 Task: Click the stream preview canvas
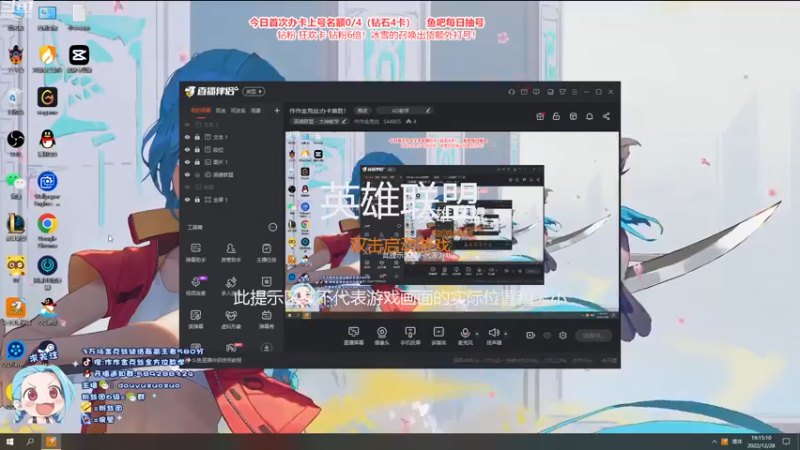452,225
